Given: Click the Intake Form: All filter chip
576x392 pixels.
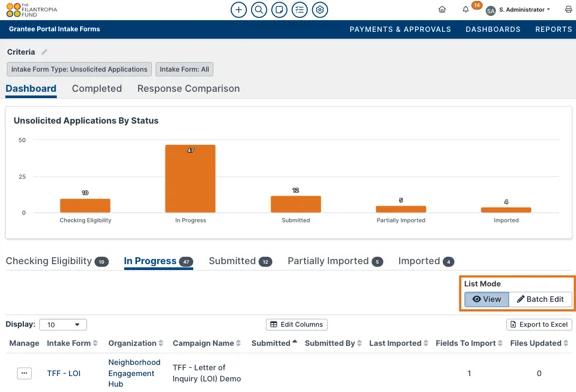Looking at the screenshot, I should 184,69.
